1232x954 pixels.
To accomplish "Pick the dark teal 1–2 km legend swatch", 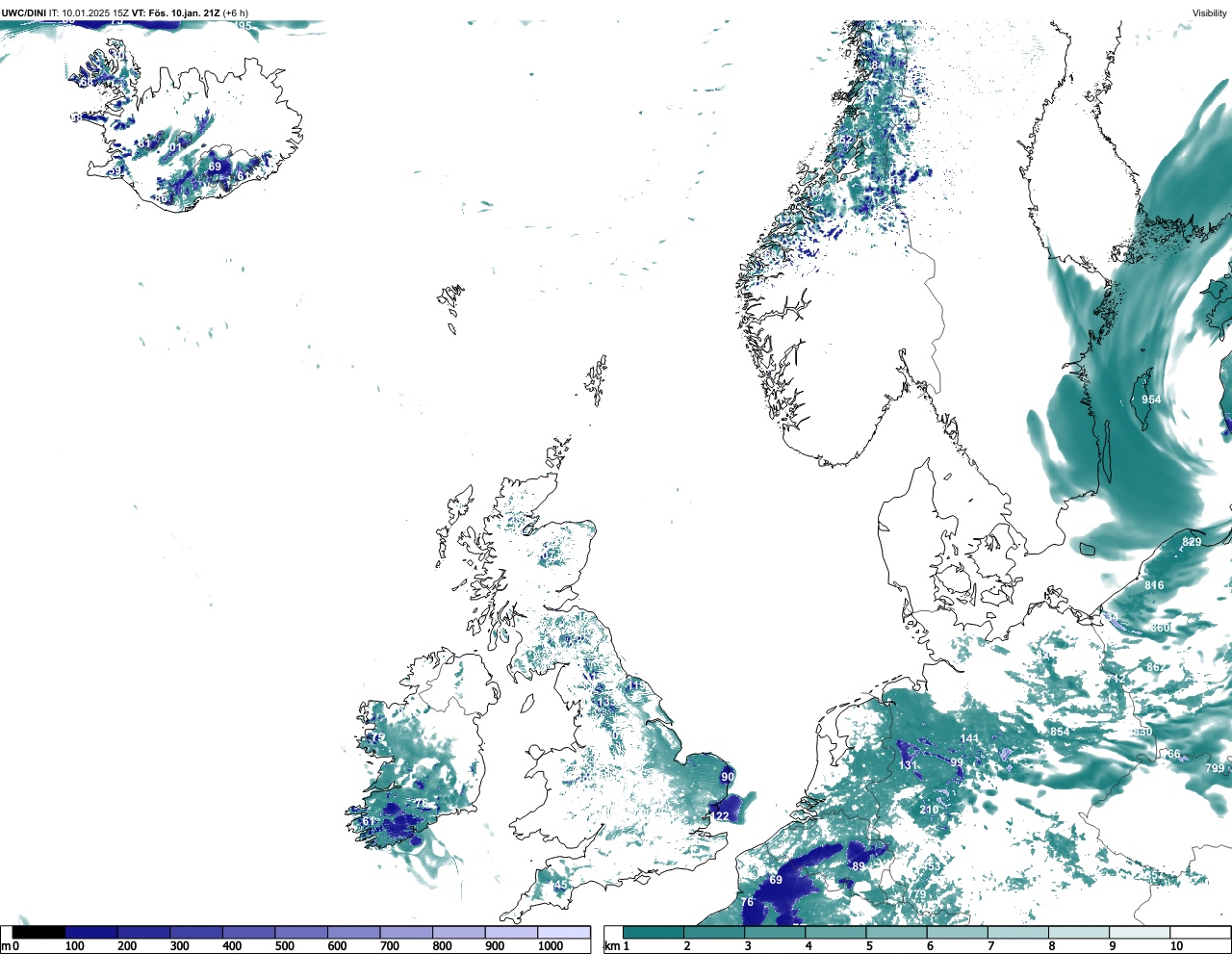I will [654, 932].
